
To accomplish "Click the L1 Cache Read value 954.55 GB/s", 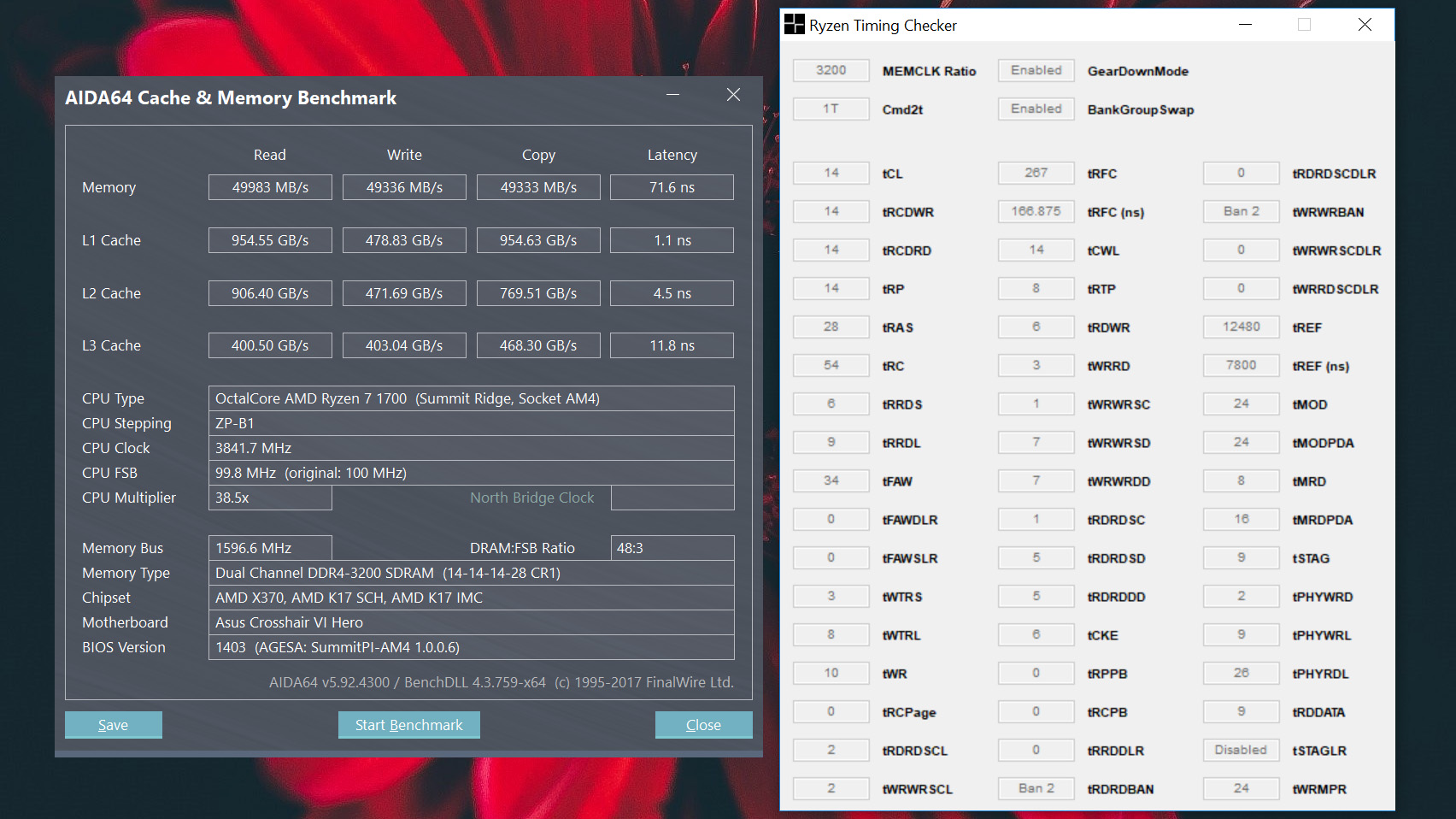I will coord(270,240).
